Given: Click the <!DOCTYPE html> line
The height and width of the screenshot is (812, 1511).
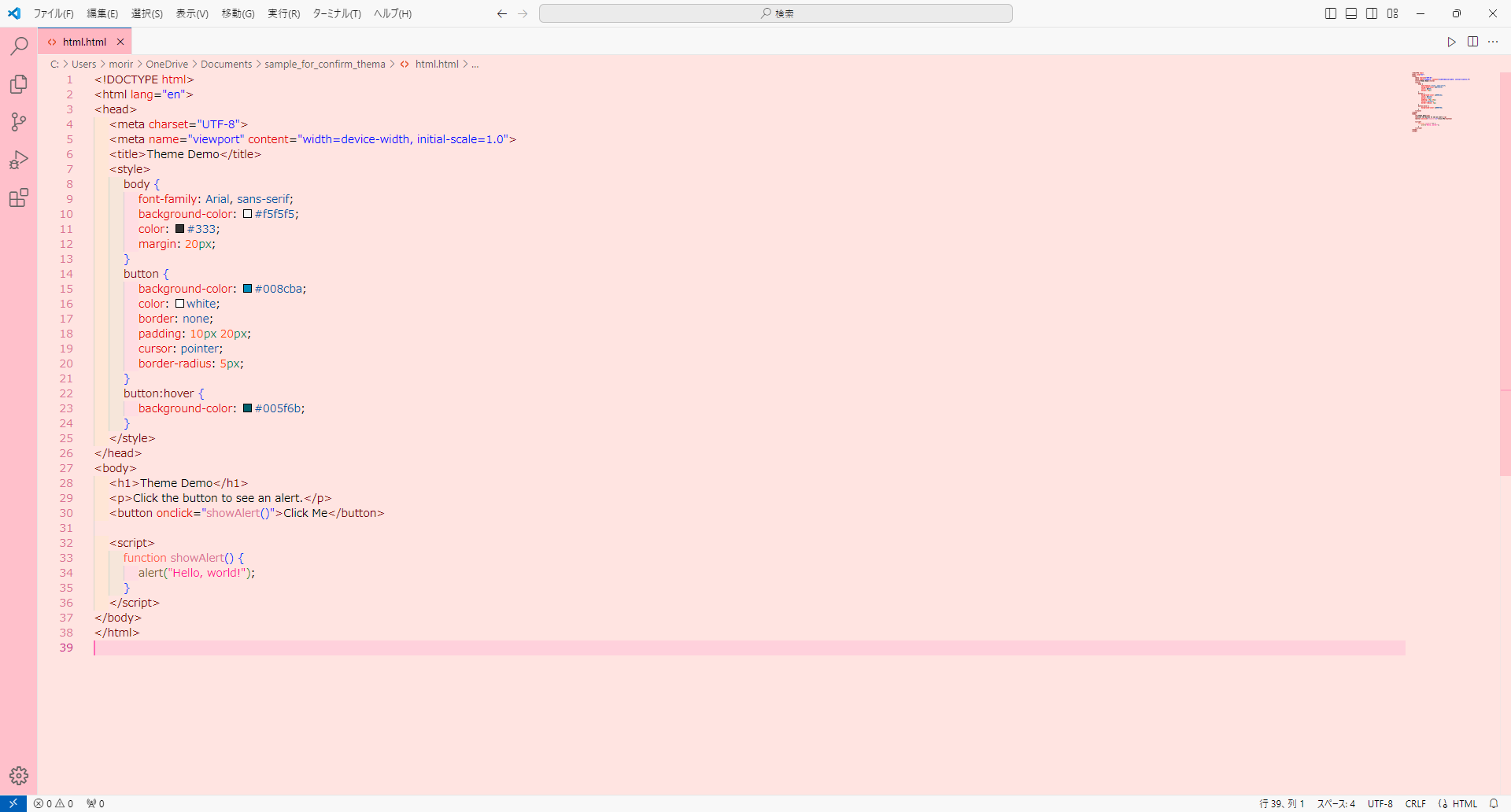Looking at the screenshot, I should (x=144, y=79).
